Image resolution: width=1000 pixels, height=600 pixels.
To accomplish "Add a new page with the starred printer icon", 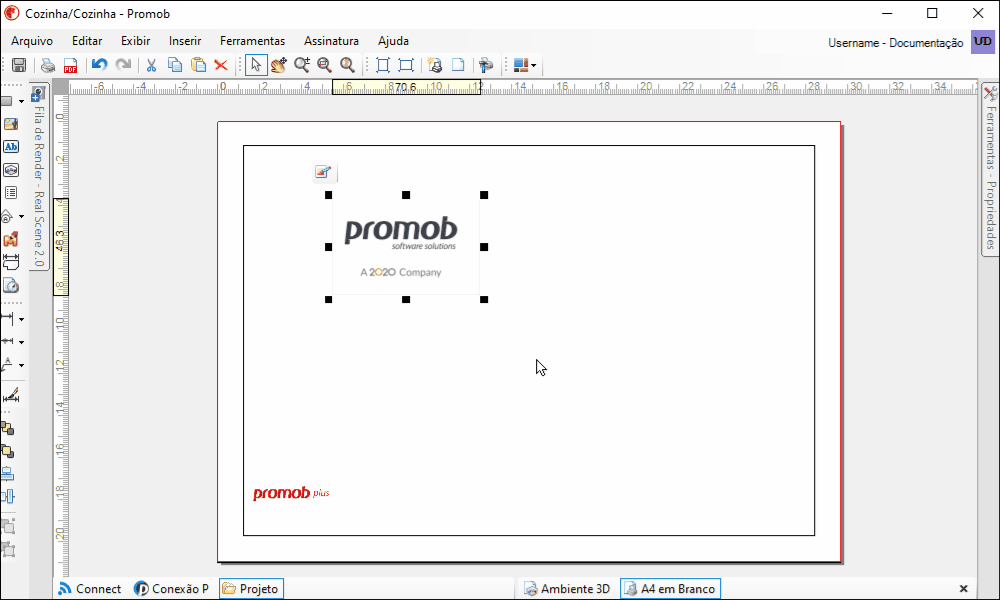I will pos(435,65).
